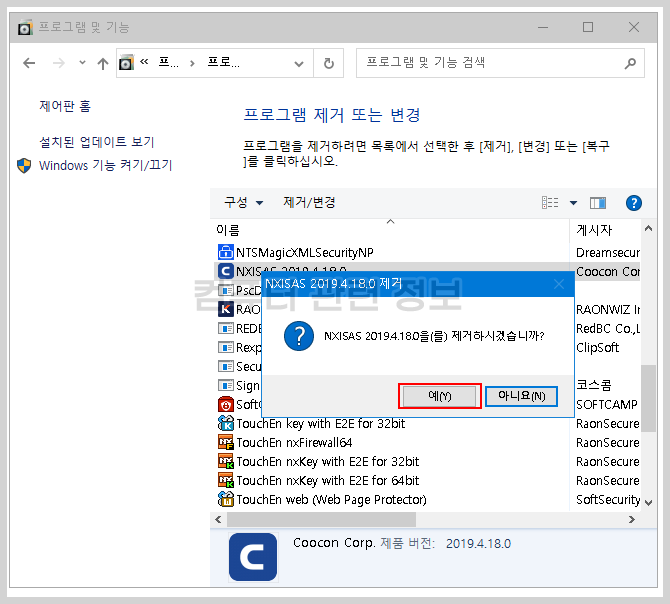Expand the address bar history dropdown
This screenshot has width=670, height=604.
pyautogui.click(x=299, y=64)
